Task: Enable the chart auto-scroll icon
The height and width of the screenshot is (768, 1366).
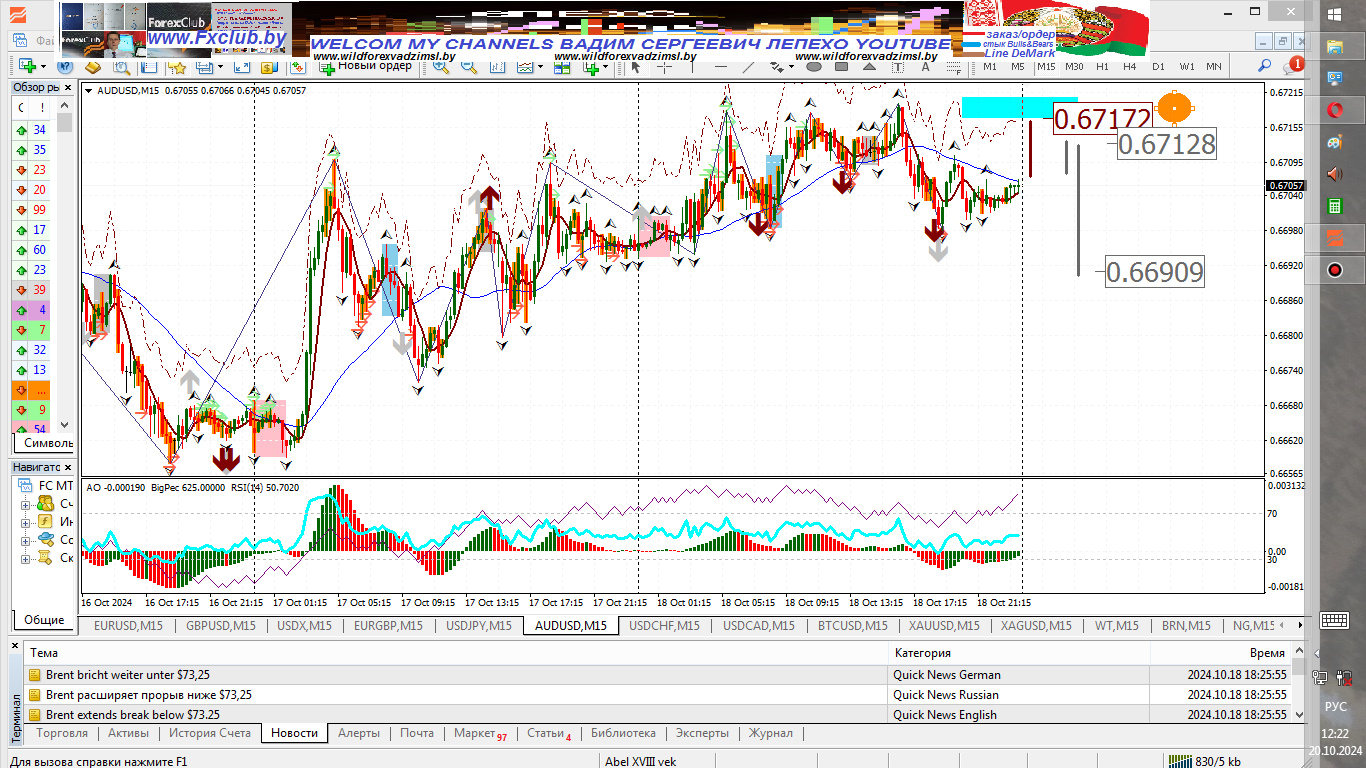Action: pyautogui.click(x=496, y=67)
